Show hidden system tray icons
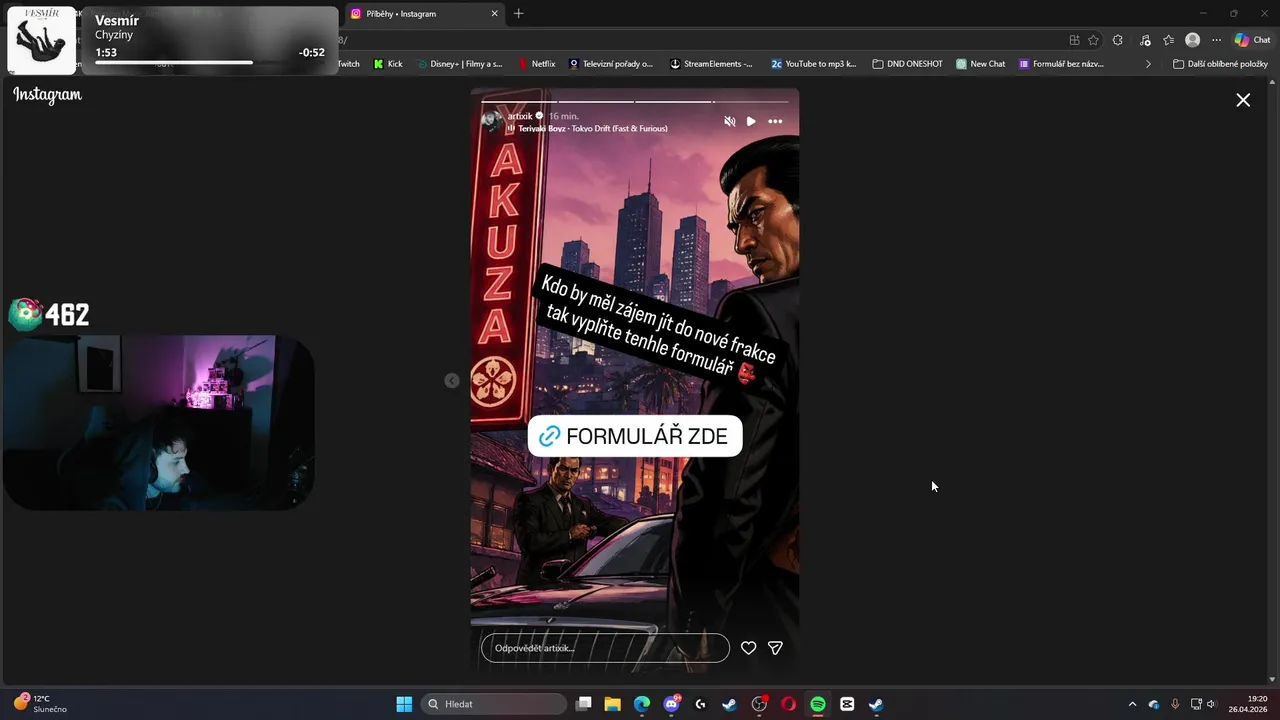 click(x=1132, y=704)
